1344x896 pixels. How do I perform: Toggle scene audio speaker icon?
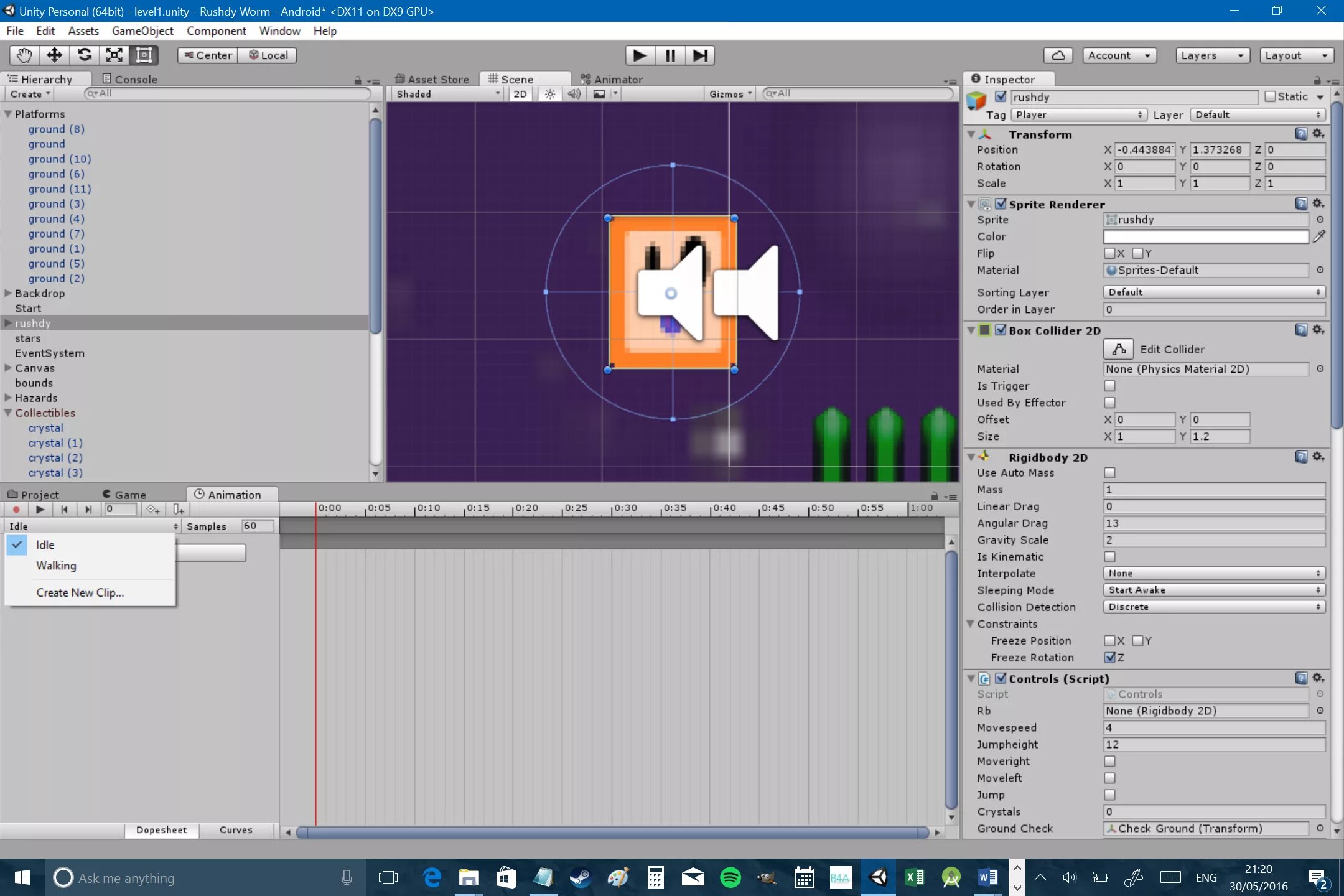tap(574, 94)
